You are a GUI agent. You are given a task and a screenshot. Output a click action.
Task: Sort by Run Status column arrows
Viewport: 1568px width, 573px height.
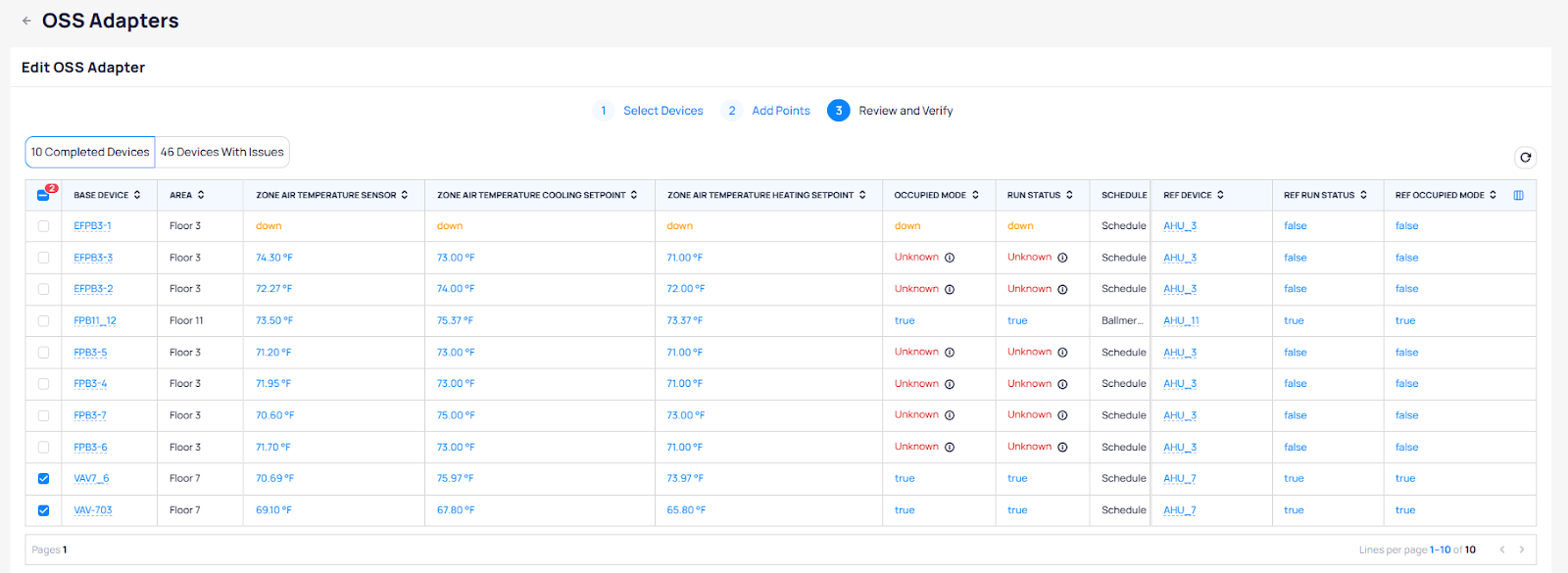coord(1069,195)
